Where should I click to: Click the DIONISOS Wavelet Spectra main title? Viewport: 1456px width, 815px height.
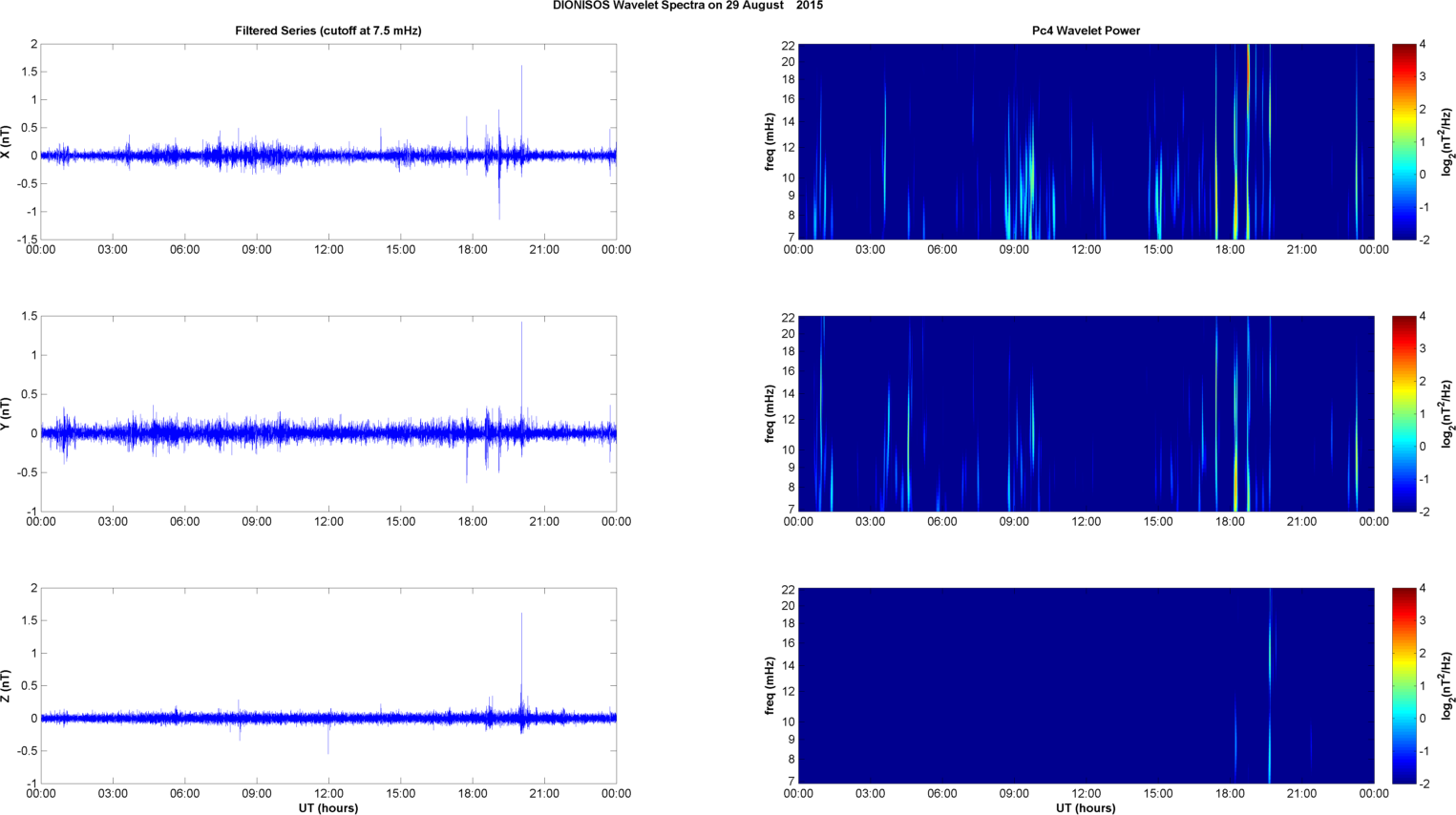687,6
